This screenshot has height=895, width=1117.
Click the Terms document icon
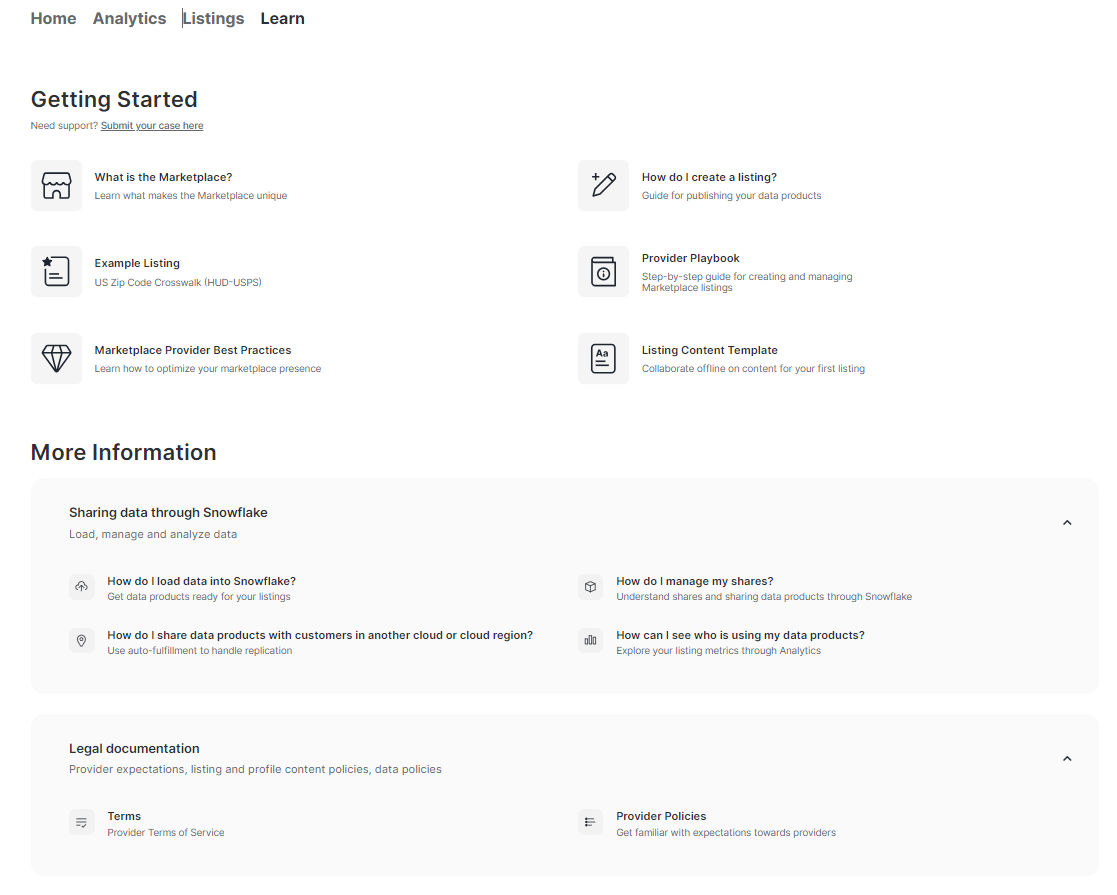tap(81, 822)
